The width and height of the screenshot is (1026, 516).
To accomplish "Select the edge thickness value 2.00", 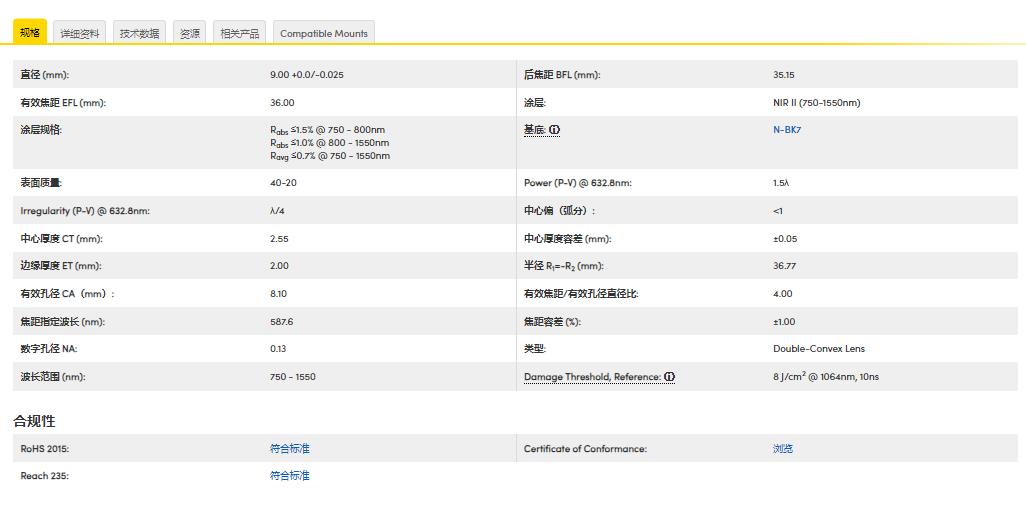I will (x=279, y=266).
